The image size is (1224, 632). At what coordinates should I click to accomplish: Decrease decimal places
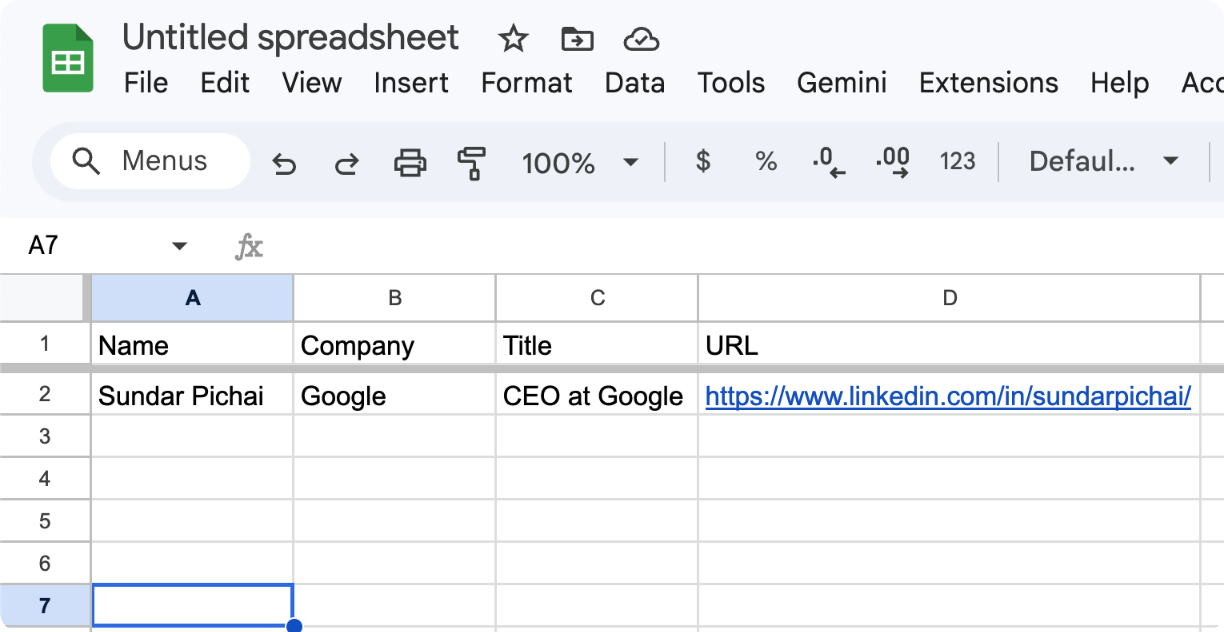coord(828,161)
